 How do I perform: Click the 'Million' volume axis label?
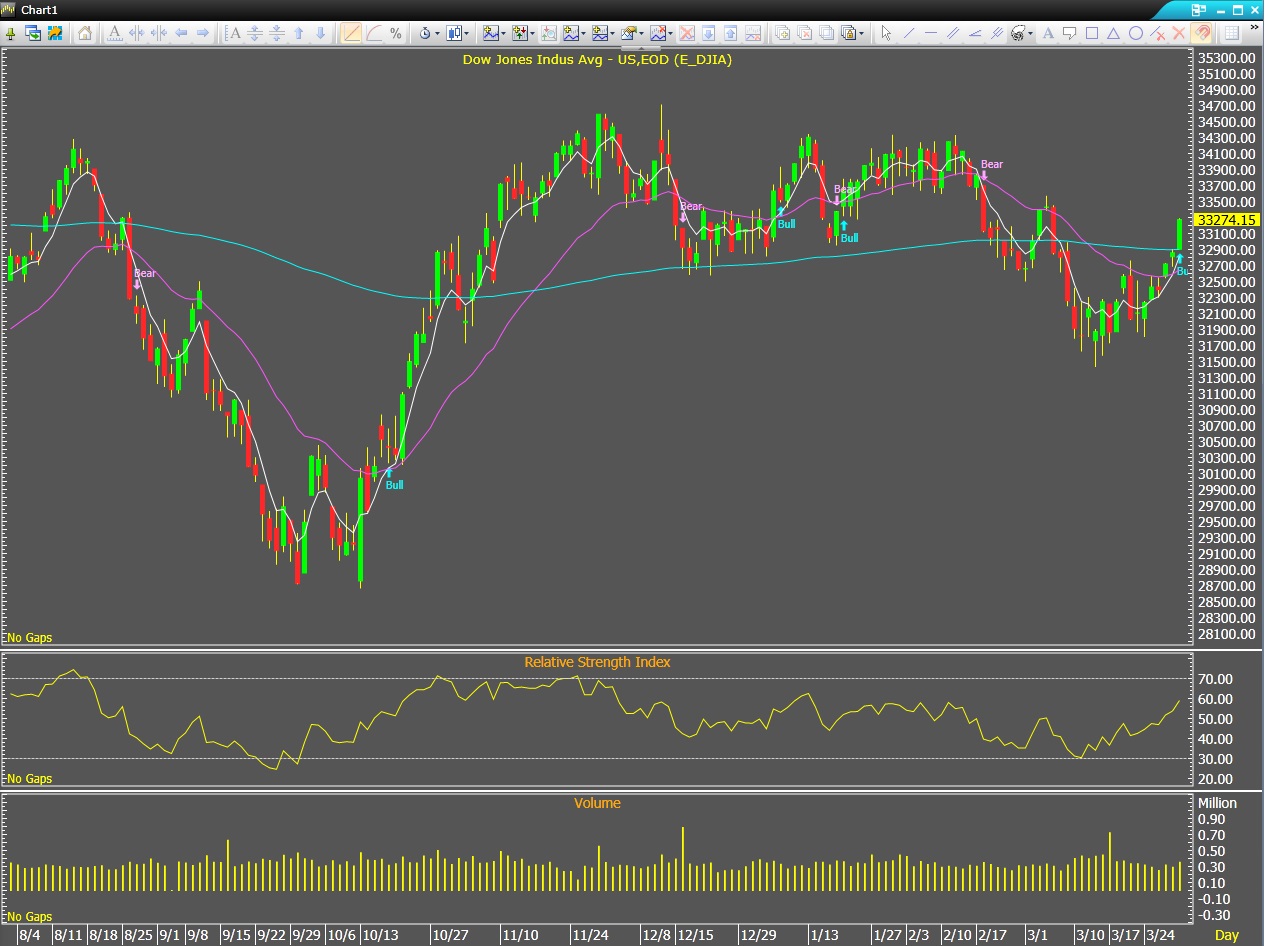coord(1217,803)
